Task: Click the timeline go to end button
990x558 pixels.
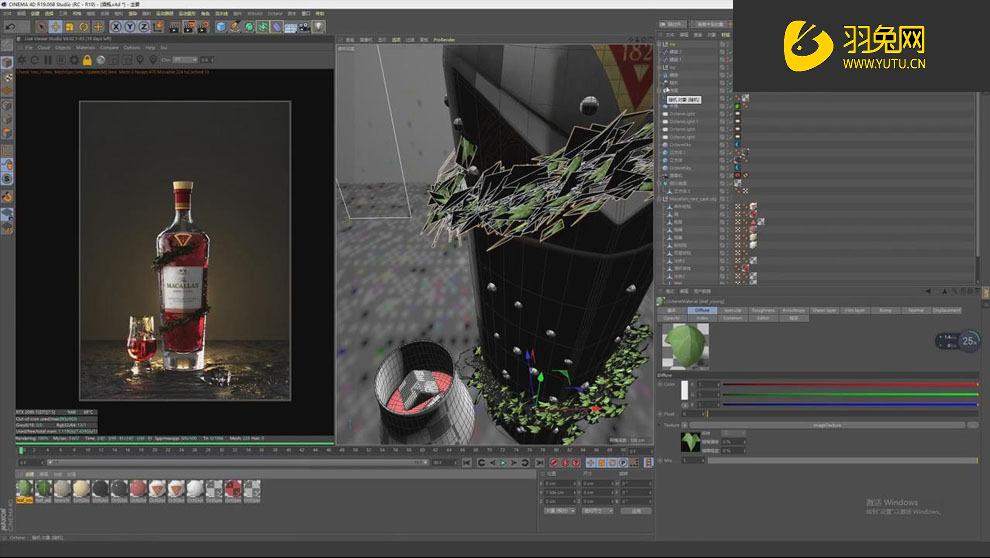Action: coord(539,463)
